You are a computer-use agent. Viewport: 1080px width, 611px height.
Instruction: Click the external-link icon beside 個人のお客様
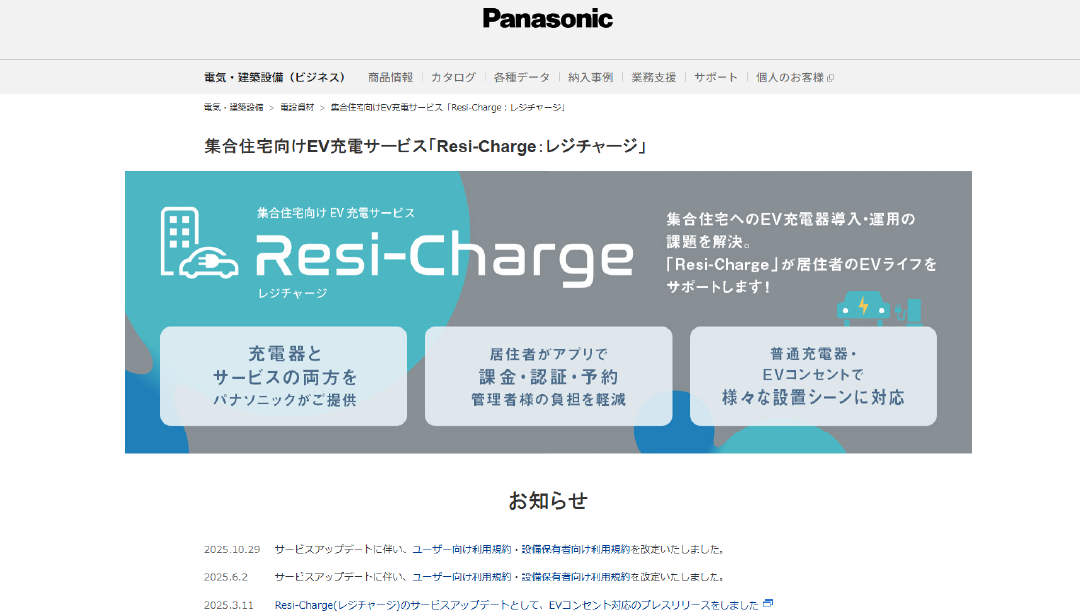pyautogui.click(x=832, y=76)
